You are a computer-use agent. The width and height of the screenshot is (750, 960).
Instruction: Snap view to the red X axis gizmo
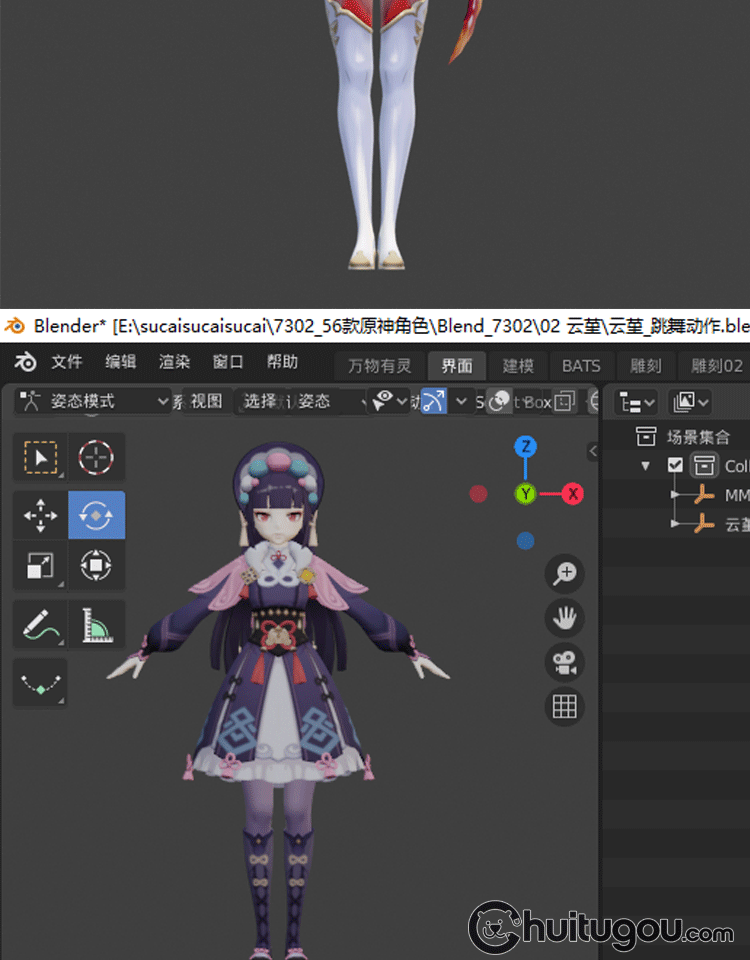572,493
